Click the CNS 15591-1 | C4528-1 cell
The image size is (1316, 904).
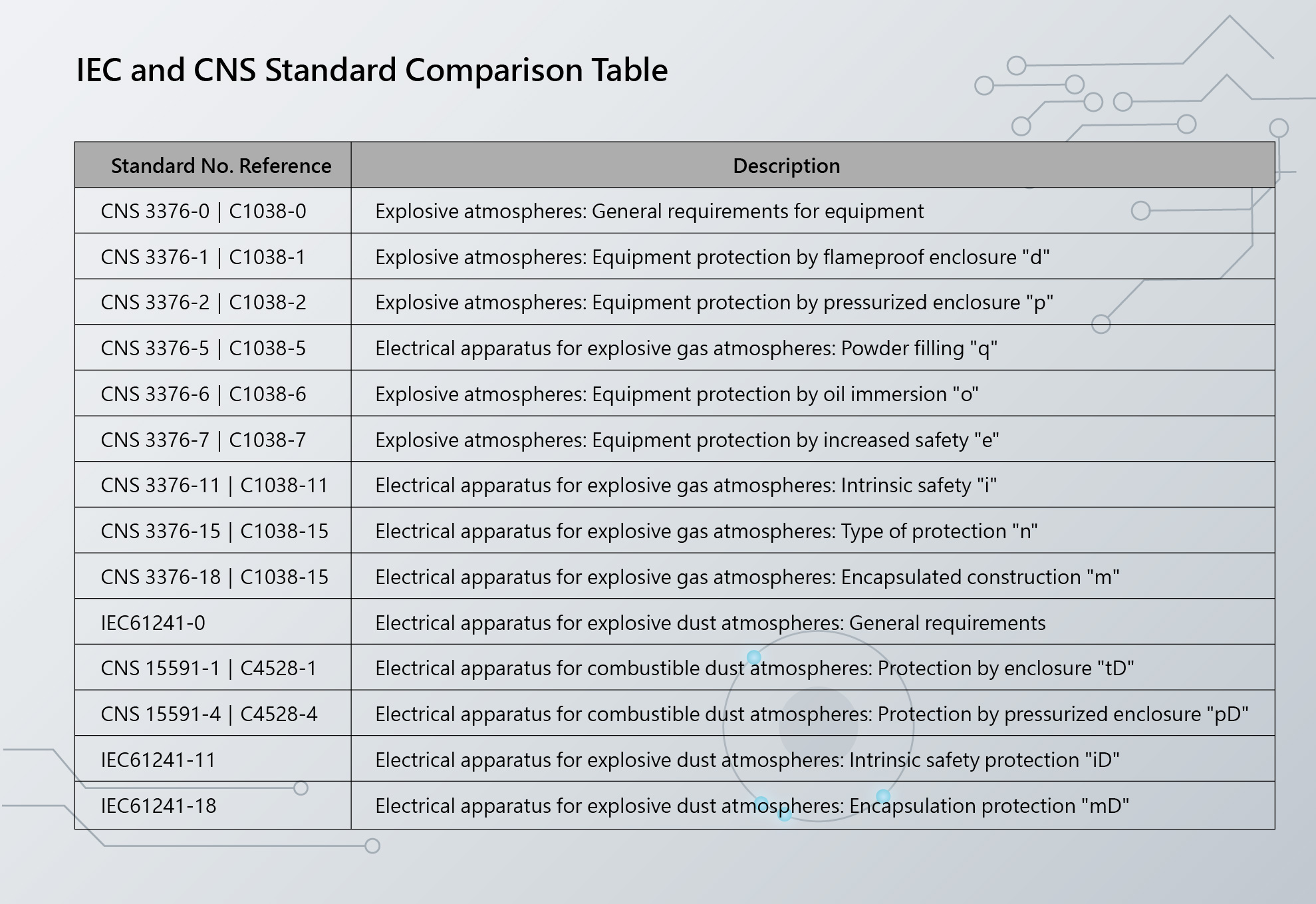tap(209, 669)
